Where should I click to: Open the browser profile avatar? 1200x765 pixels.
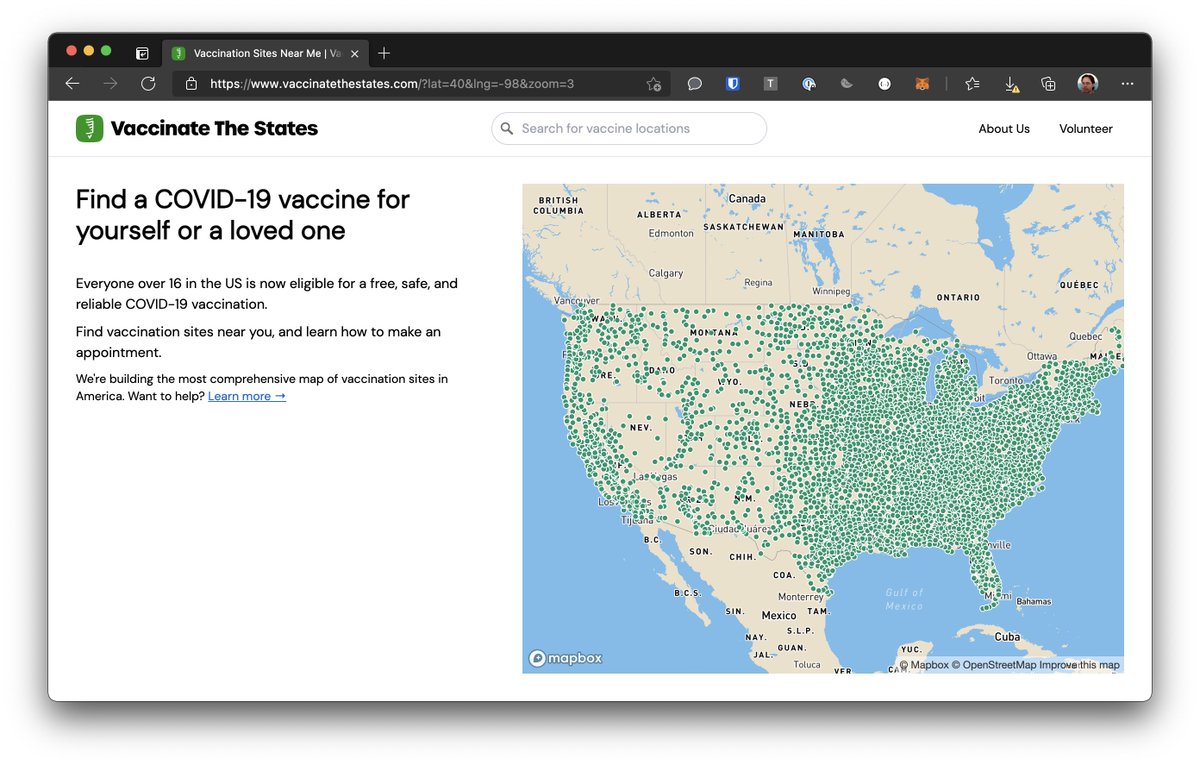point(1087,84)
